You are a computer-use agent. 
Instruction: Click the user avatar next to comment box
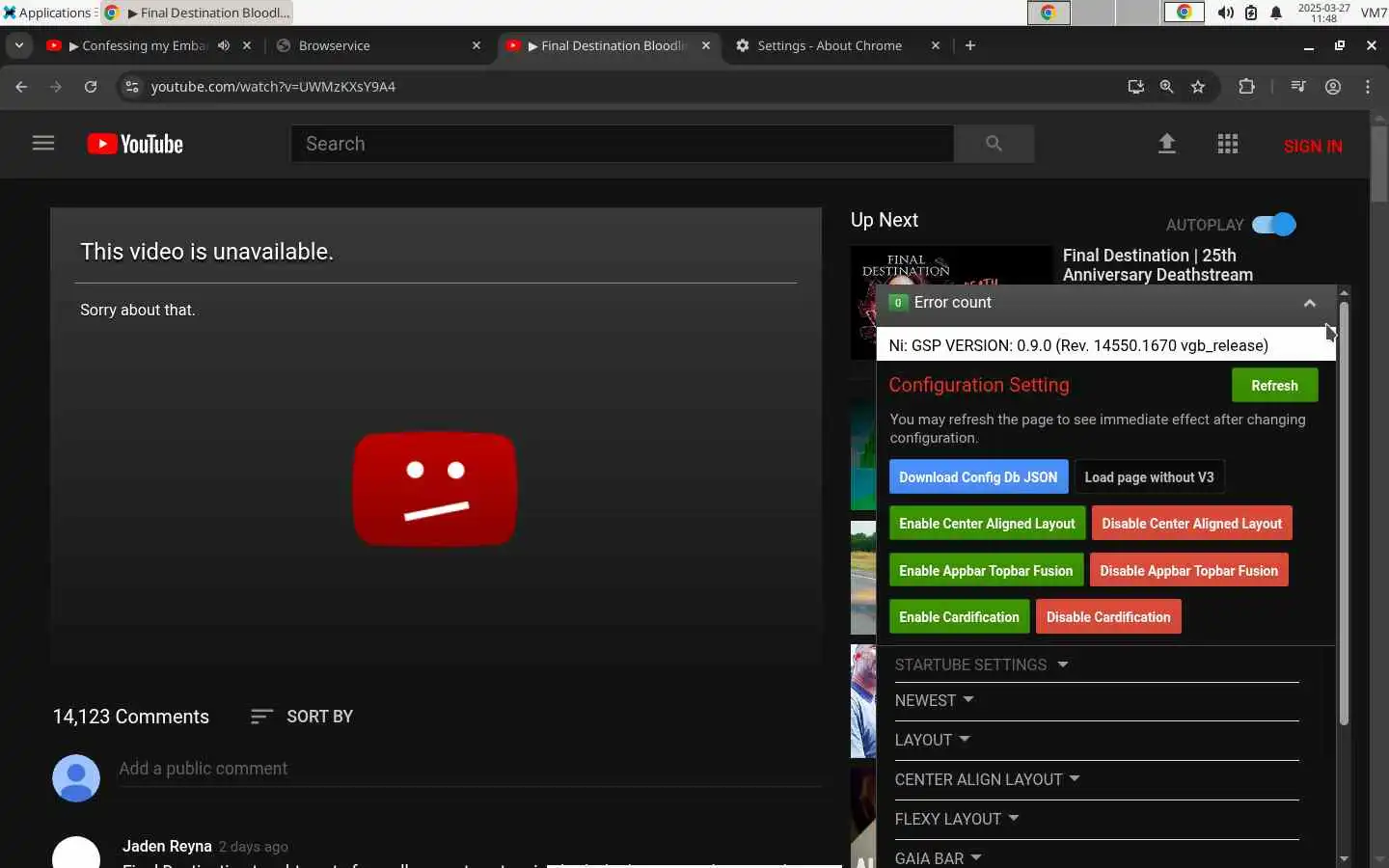pos(76,778)
